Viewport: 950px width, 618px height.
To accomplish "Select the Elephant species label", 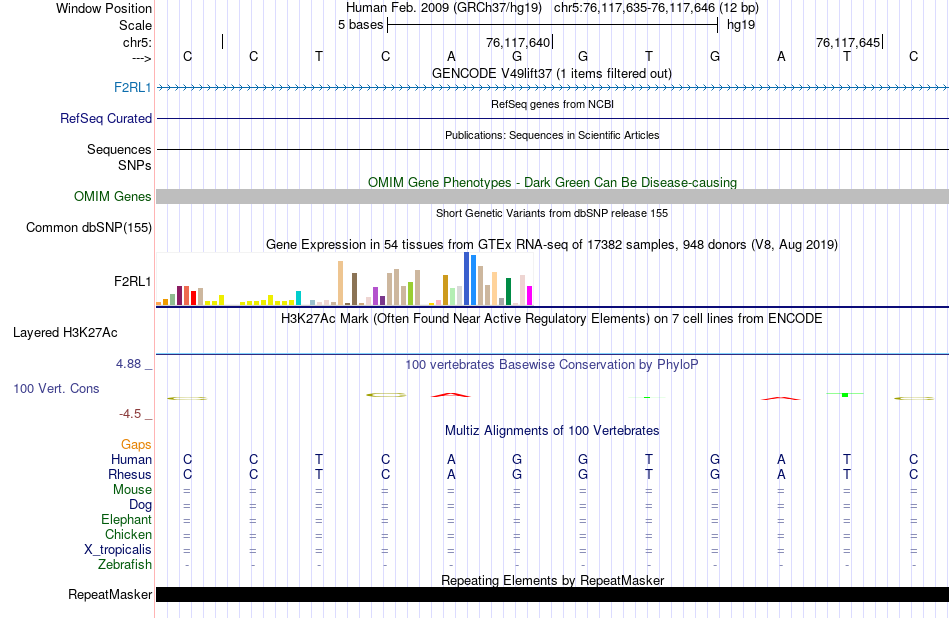I will [x=127, y=519].
